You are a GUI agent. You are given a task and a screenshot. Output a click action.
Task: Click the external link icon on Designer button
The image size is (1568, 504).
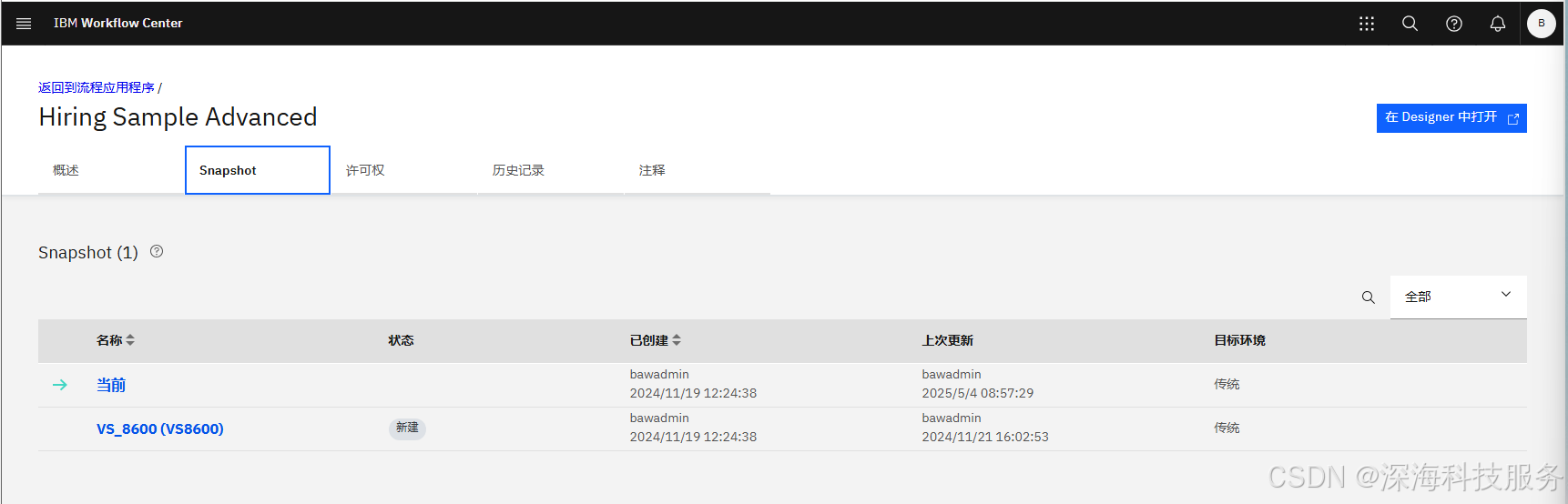click(x=1513, y=118)
